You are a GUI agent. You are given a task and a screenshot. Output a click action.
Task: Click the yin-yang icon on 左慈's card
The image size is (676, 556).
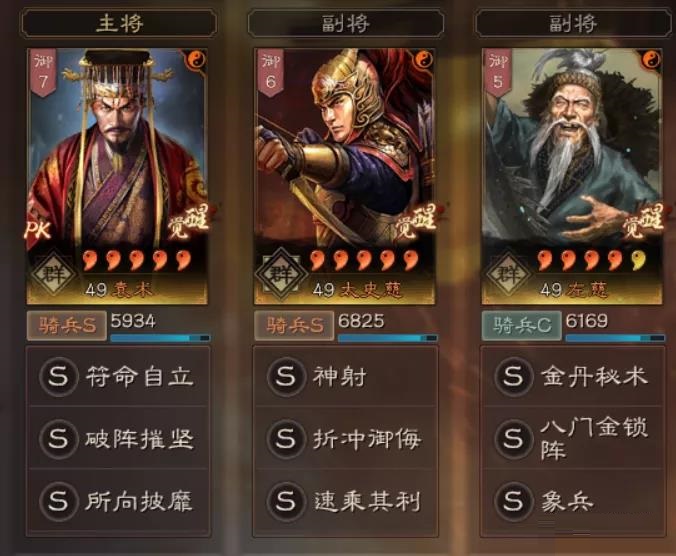(x=651, y=60)
